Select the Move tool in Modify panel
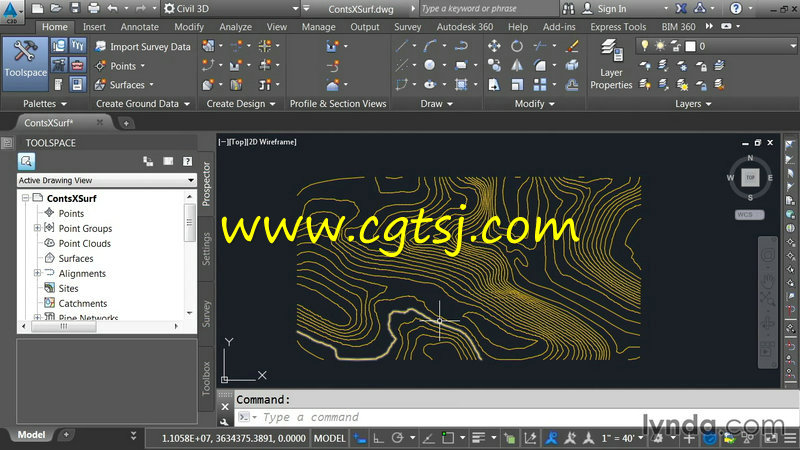This screenshot has width=800, height=450. click(x=494, y=46)
